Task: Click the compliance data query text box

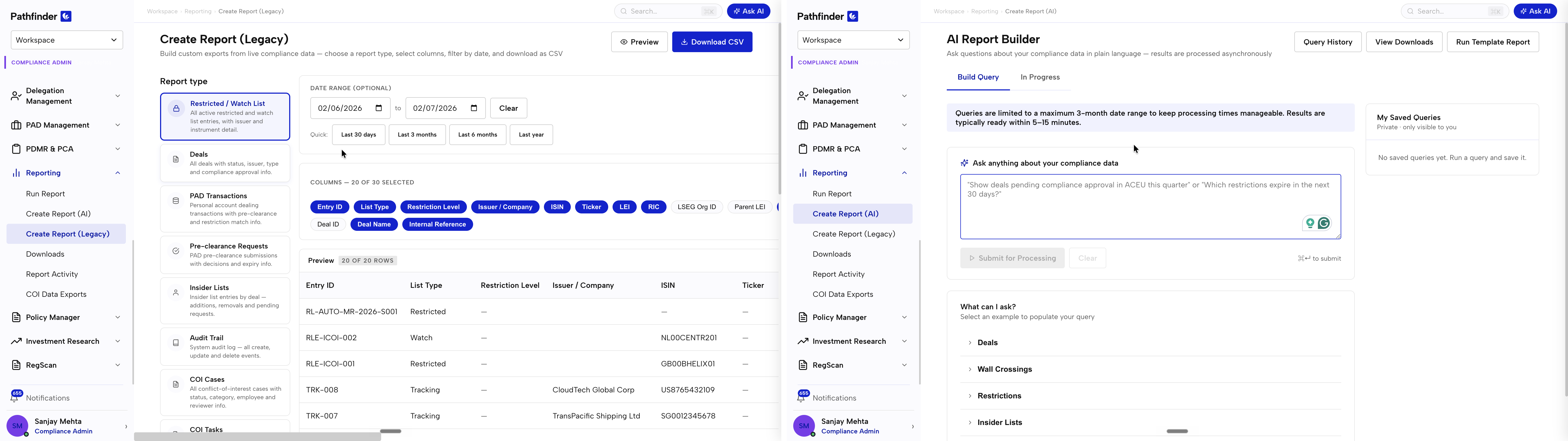Action: tap(1150, 206)
